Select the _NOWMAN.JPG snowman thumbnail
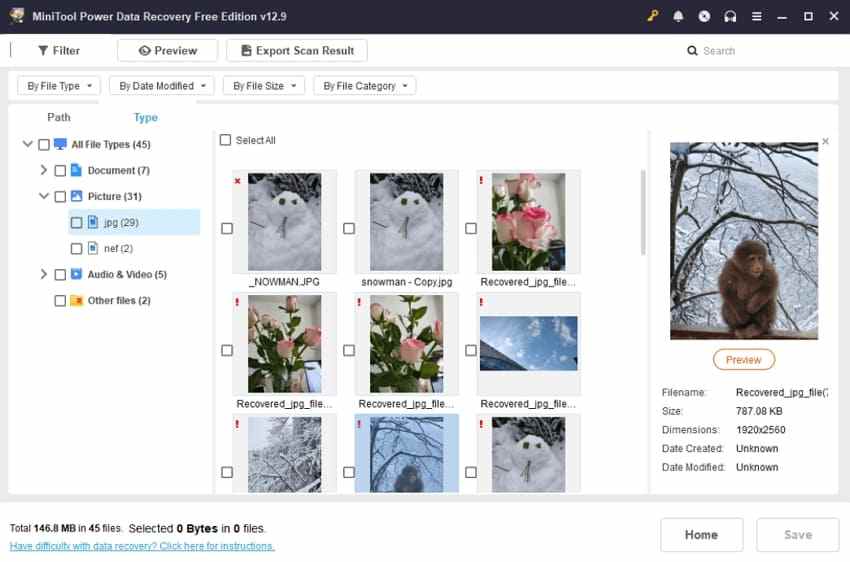Image resolution: width=850 pixels, height=562 pixels. (x=285, y=222)
